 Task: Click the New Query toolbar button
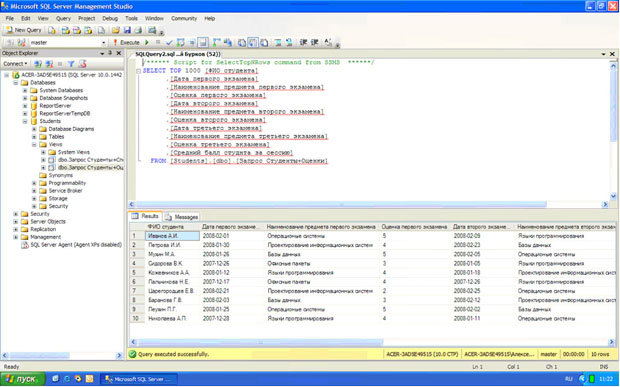pos(24,30)
